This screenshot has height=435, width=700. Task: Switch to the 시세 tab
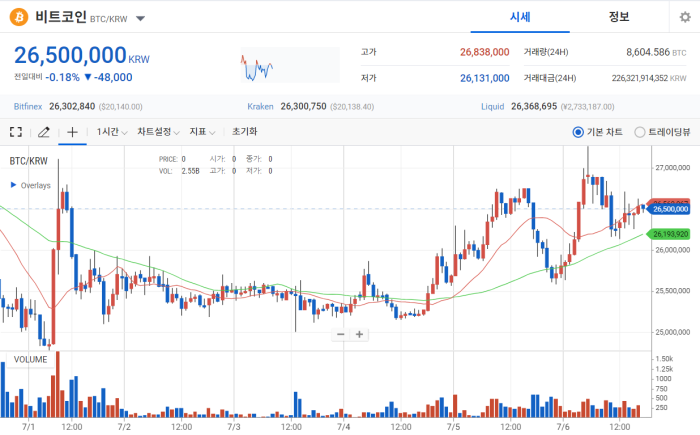tap(520, 17)
